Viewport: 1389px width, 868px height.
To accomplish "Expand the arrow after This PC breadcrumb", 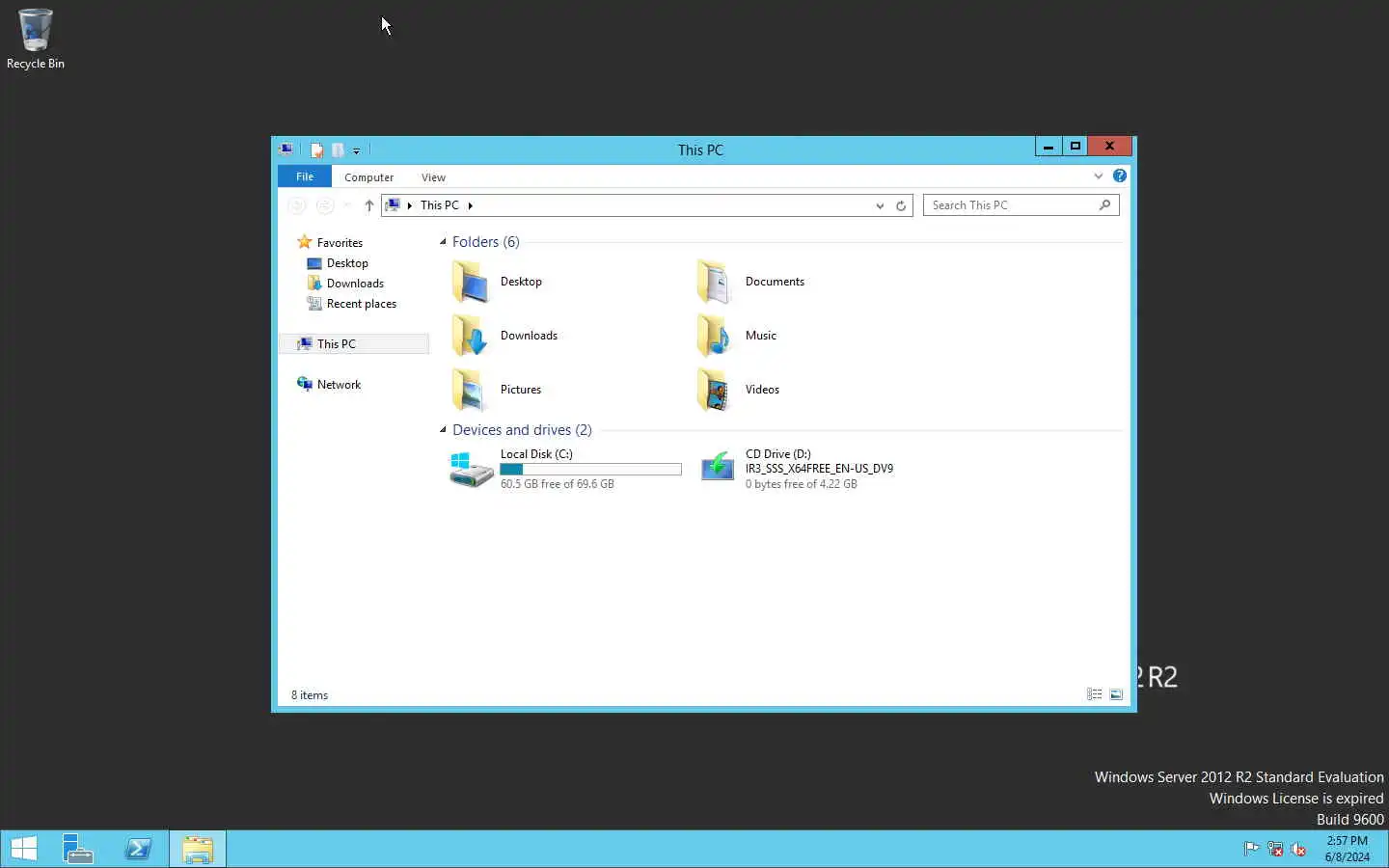I will point(470,205).
